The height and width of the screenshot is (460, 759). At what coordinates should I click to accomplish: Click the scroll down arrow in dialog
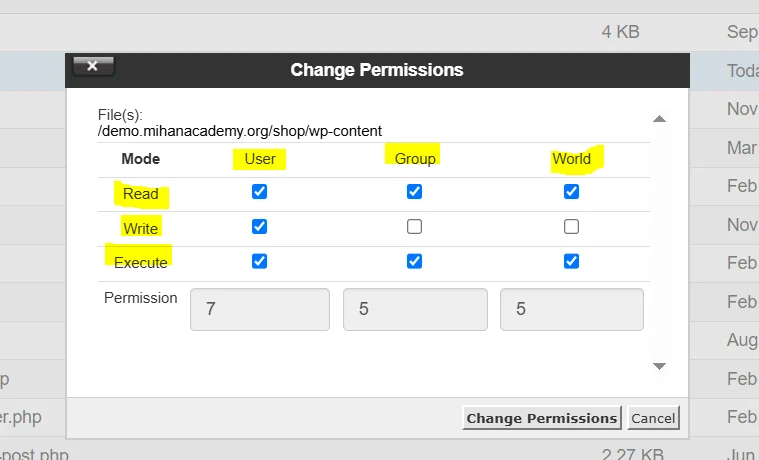(659, 366)
